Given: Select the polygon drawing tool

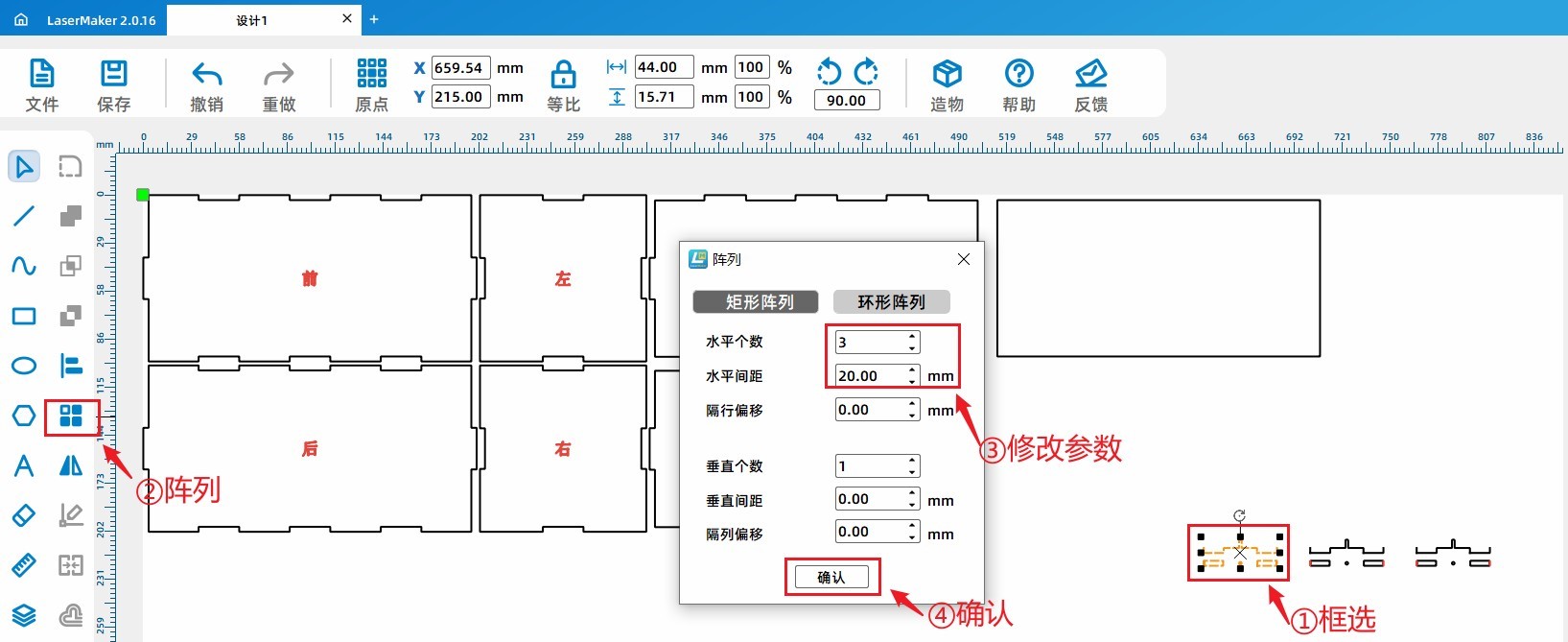Looking at the screenshot, I should (24, 416).
